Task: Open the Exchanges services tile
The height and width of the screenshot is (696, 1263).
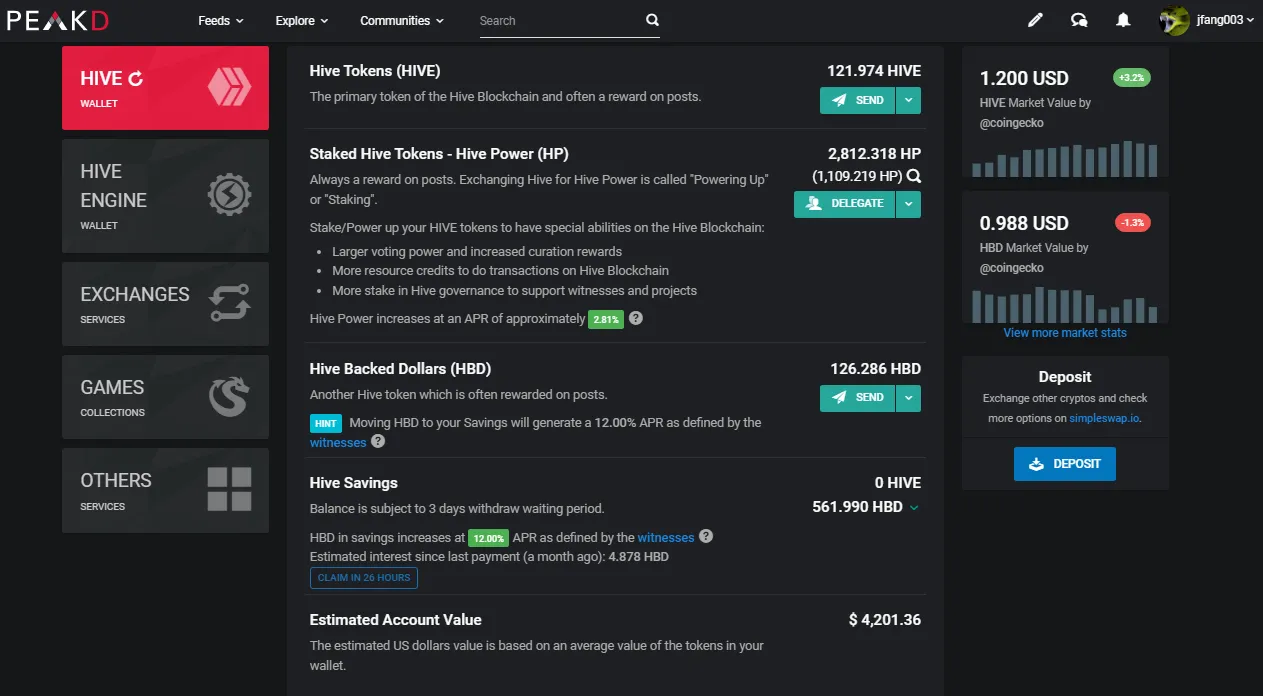Action: click(x=165, y=304)
